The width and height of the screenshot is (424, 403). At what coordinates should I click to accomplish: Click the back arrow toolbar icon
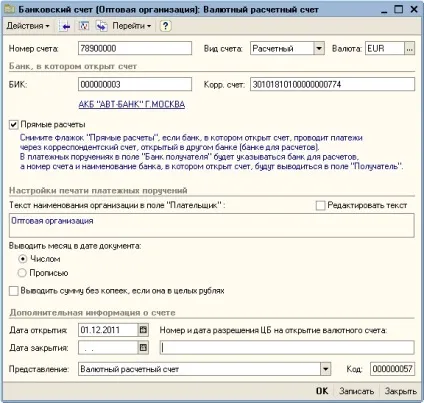tap(65, 26)
